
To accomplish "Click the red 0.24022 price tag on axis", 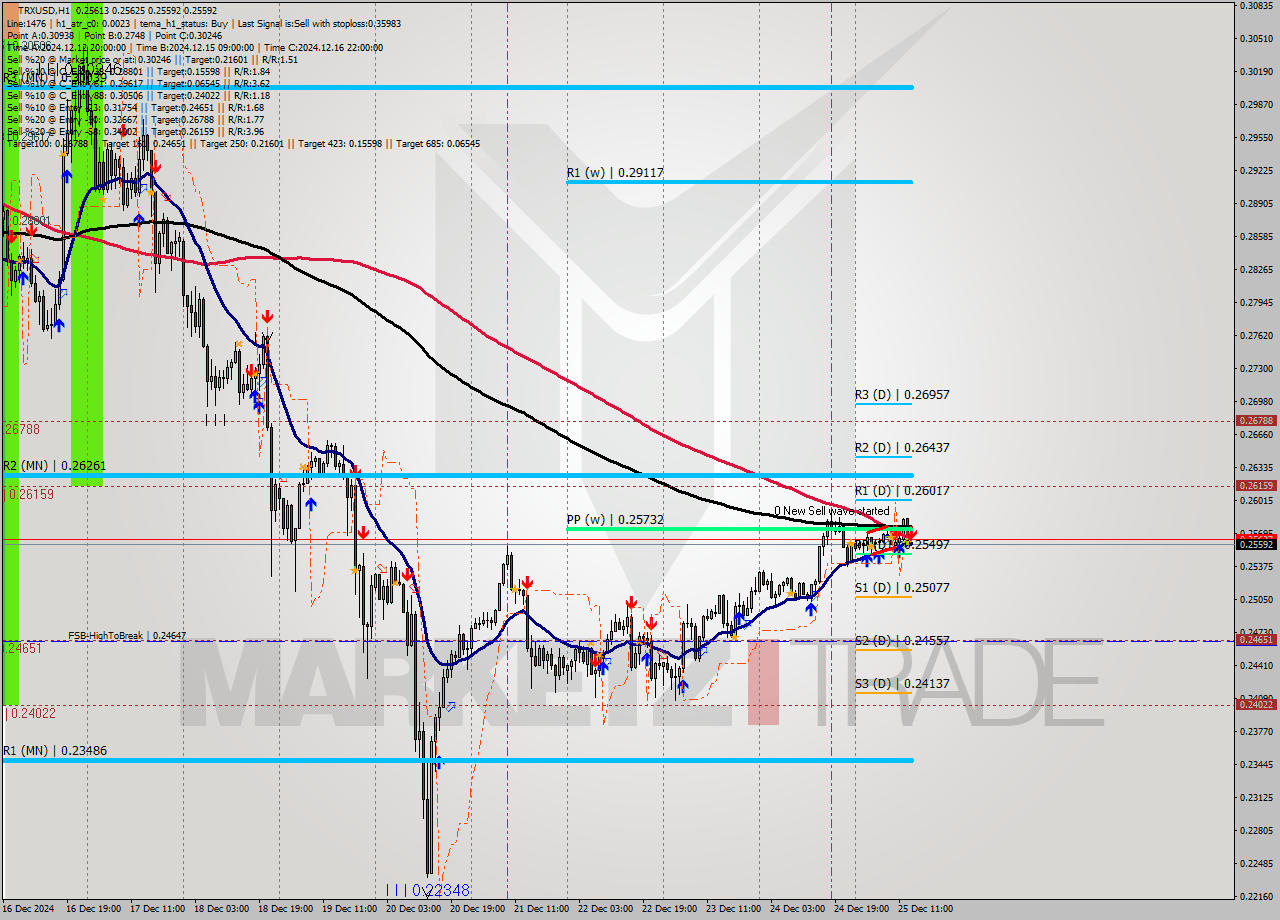I will coord(1256,705).
